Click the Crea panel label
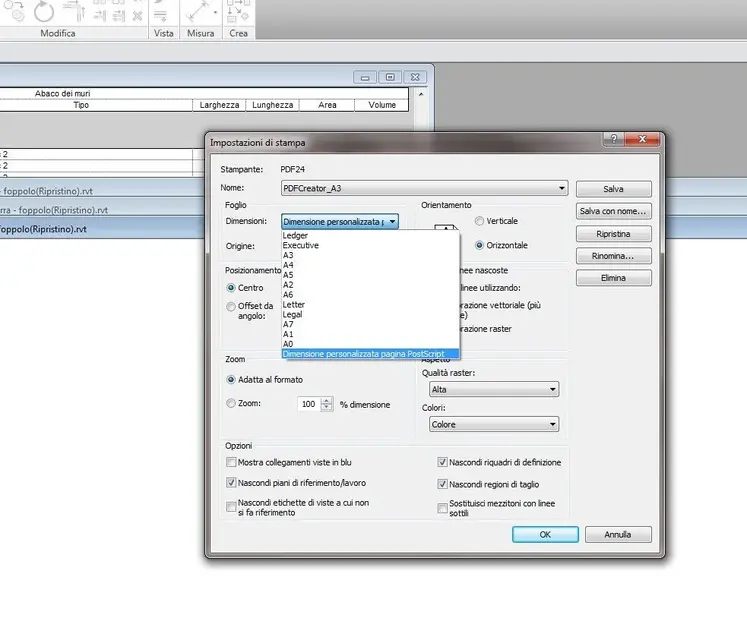Image resolution: width=747 pixels, height=640 pixels. [x=238, y=33]
